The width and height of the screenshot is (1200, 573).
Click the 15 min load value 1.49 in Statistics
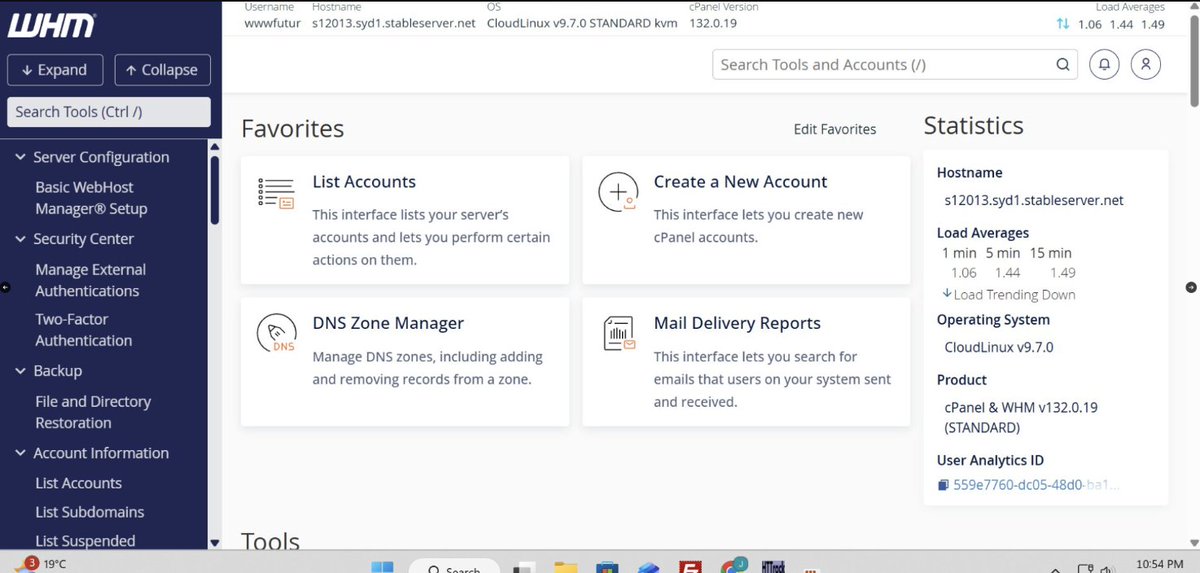pyautogui.click(x=1063, y=273)
